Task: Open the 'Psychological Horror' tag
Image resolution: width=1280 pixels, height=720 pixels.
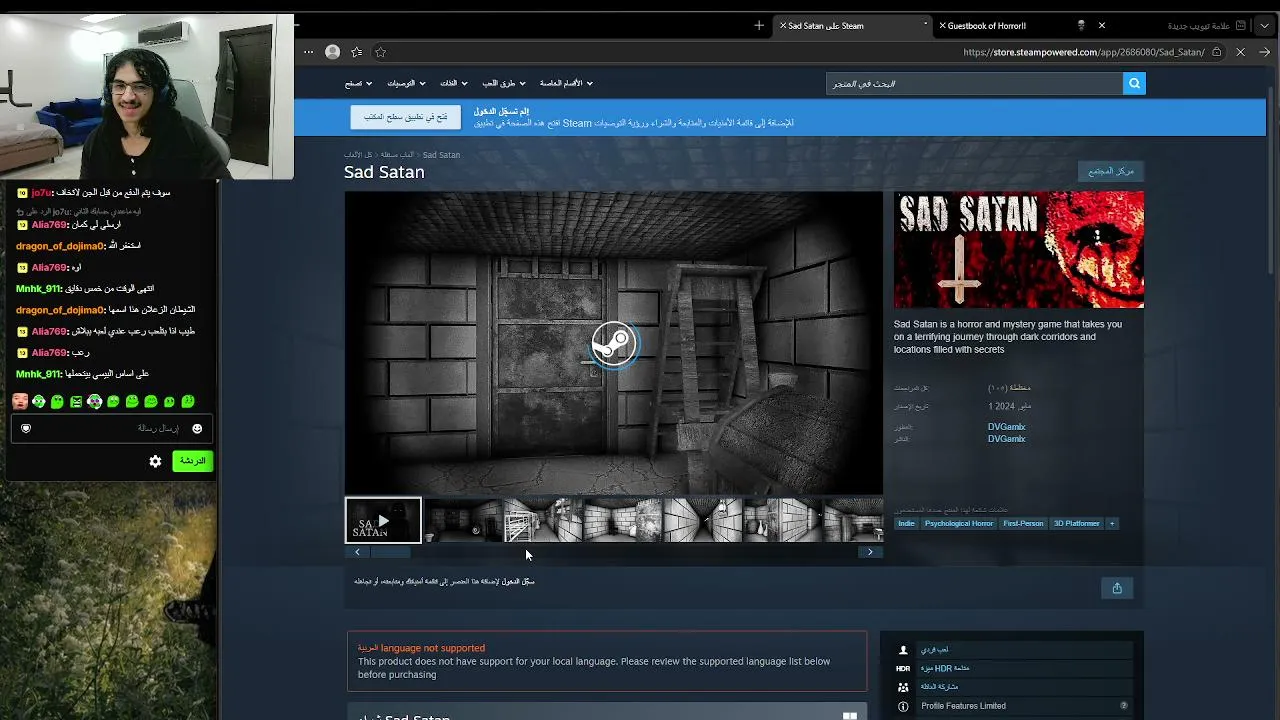Action: coord(959,523)
